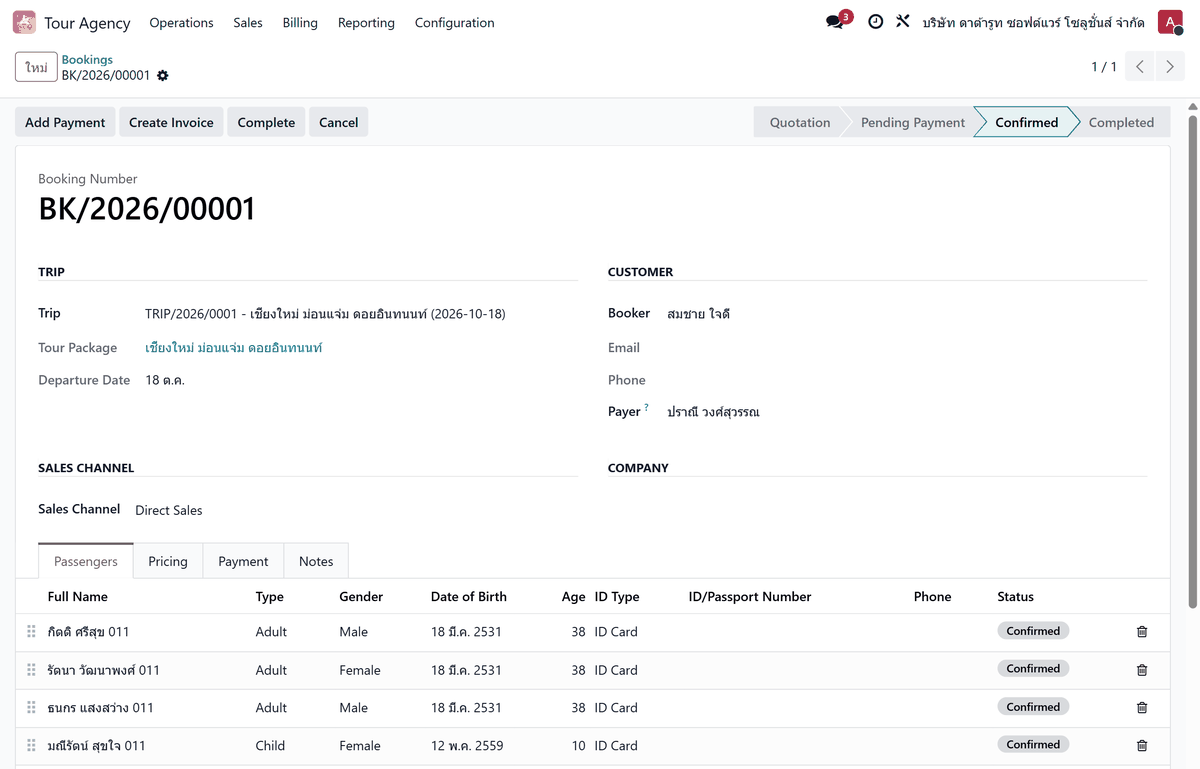Go to next record arrow
The width and height of the screenshot is (1200, 769).
pos(1170,67)
